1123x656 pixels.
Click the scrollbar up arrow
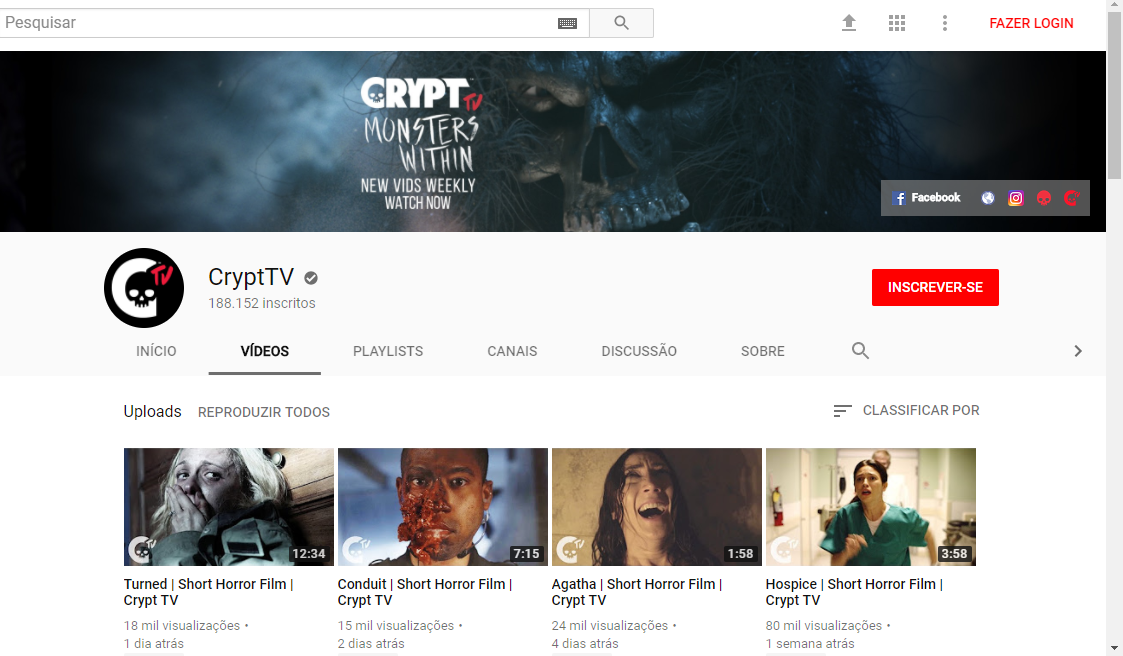click(x=1114, y=6)
